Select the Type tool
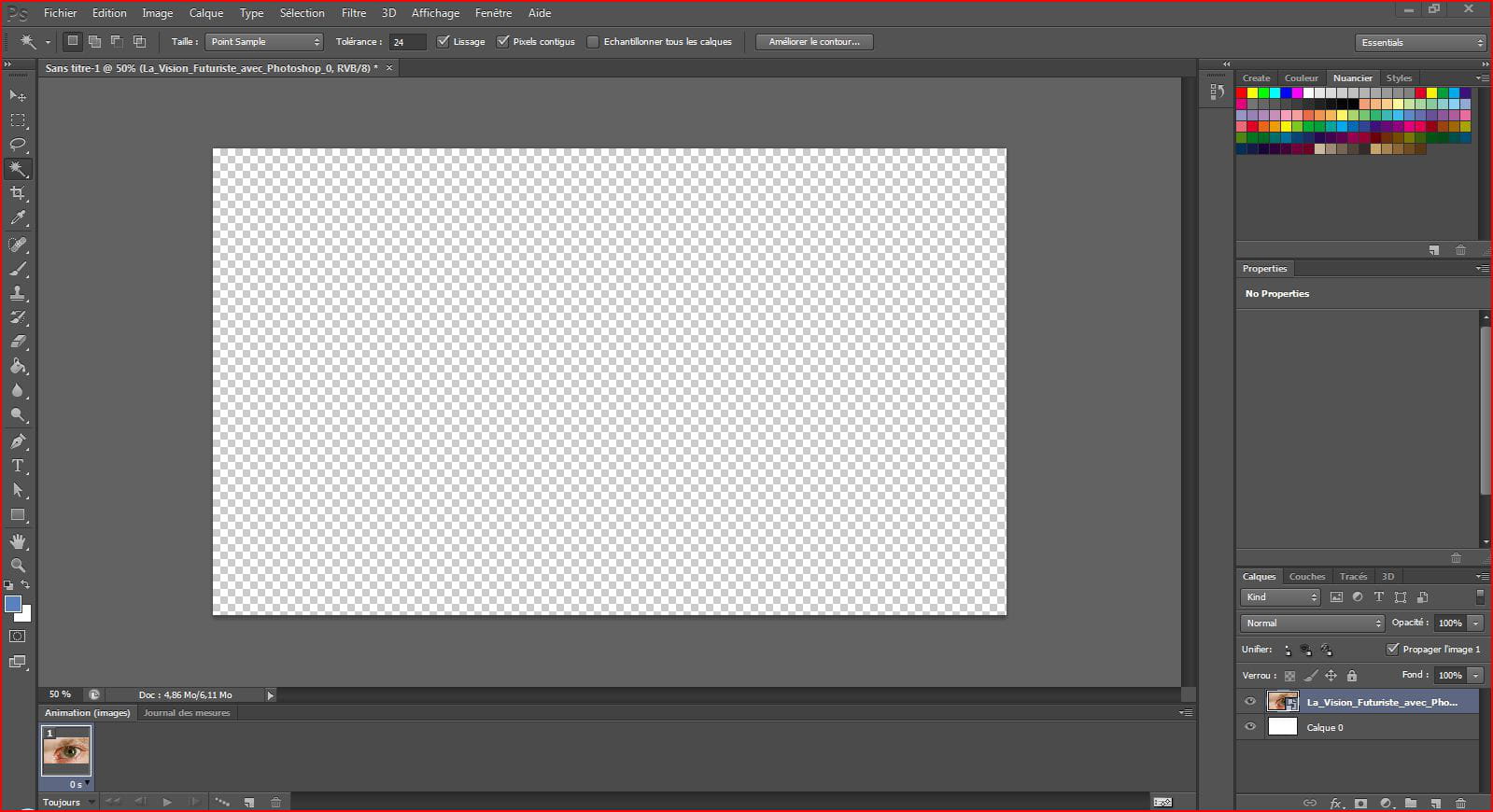 (18, 466)
